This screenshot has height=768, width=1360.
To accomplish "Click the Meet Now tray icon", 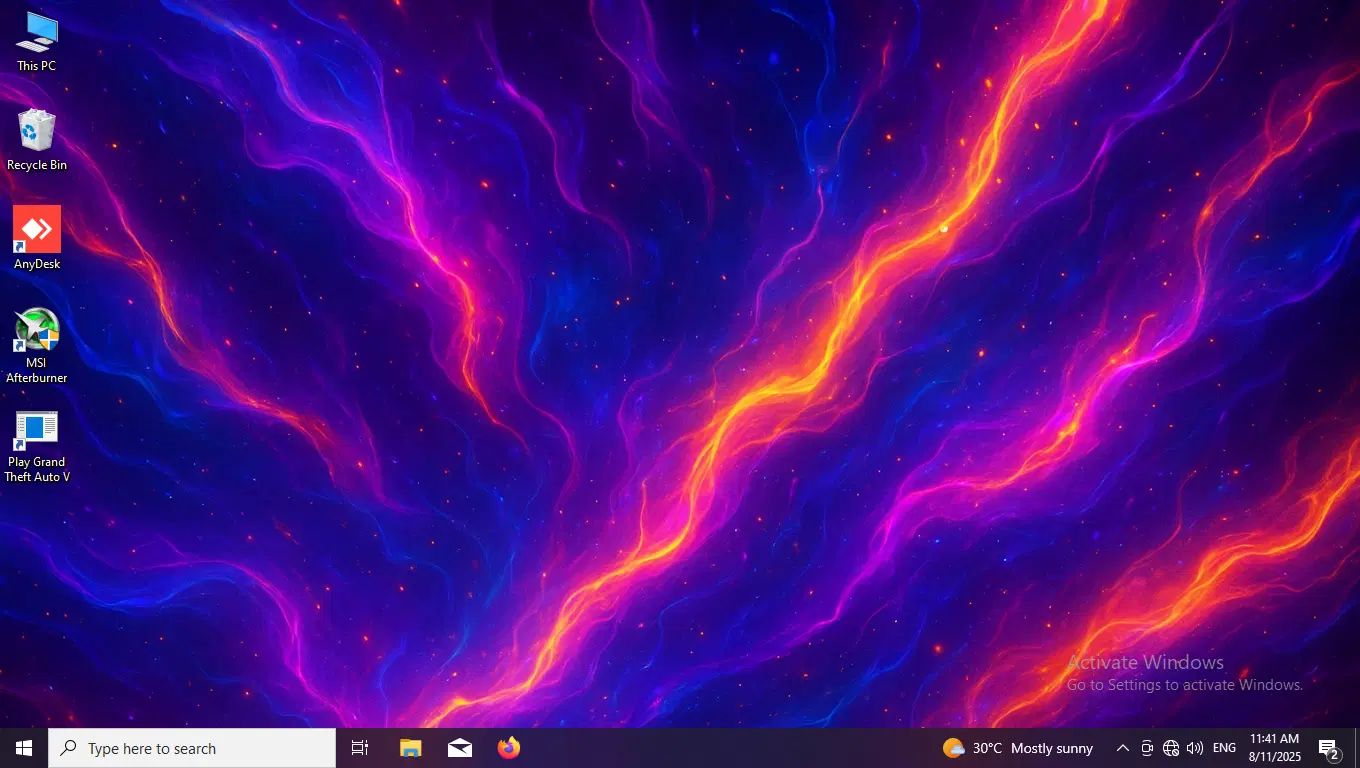I will pos(1147,748).
